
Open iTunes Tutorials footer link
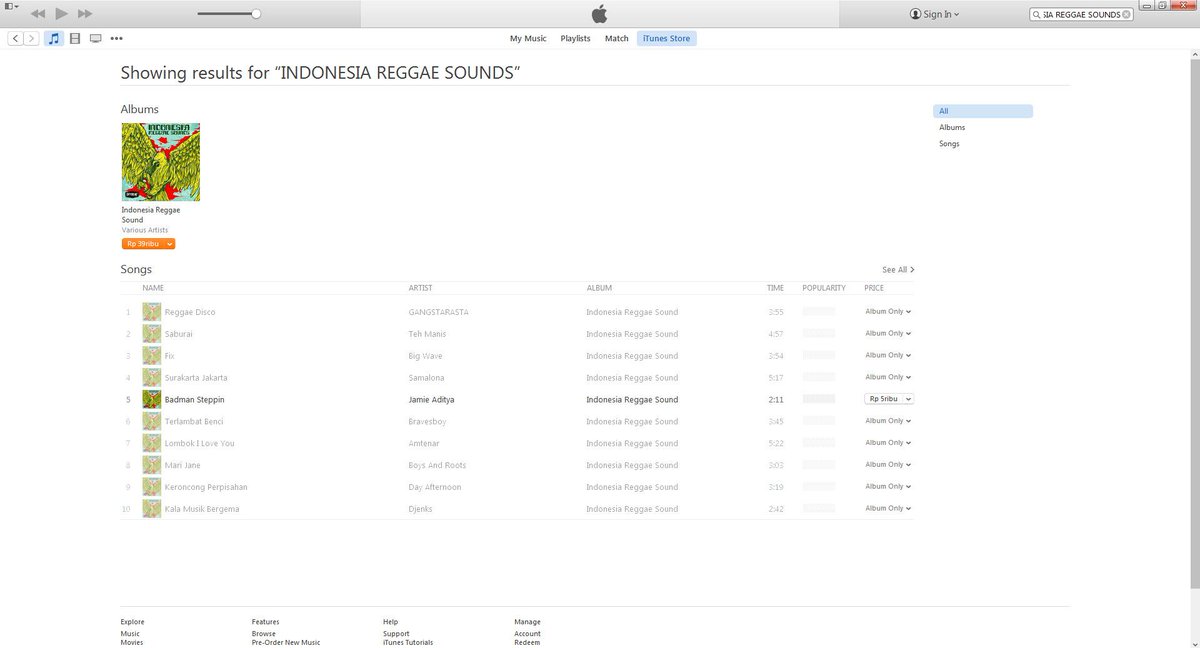pos(408,643)
